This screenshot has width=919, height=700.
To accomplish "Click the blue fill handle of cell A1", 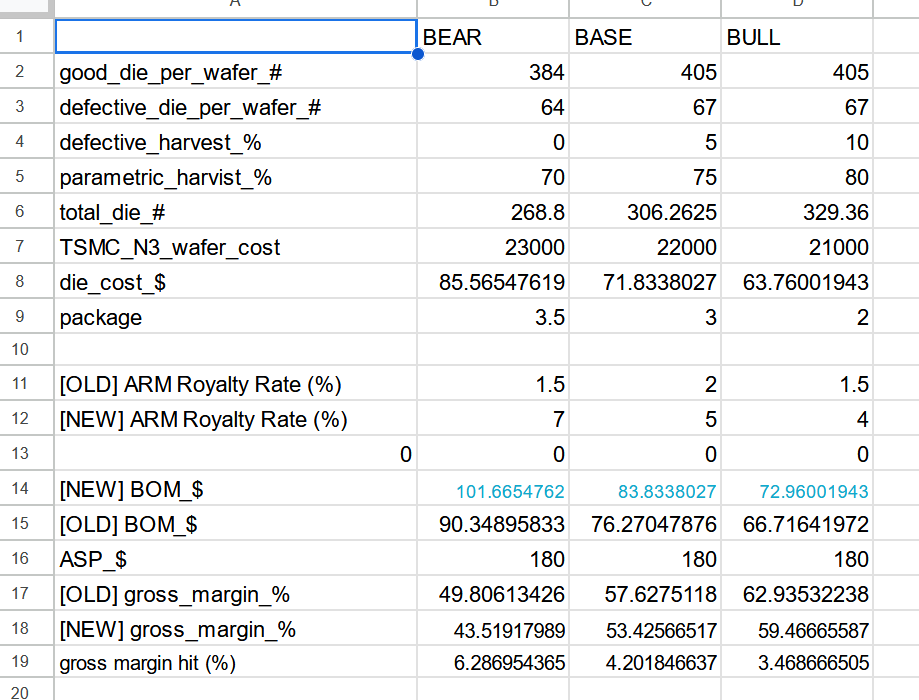I will tap(417, 54).
